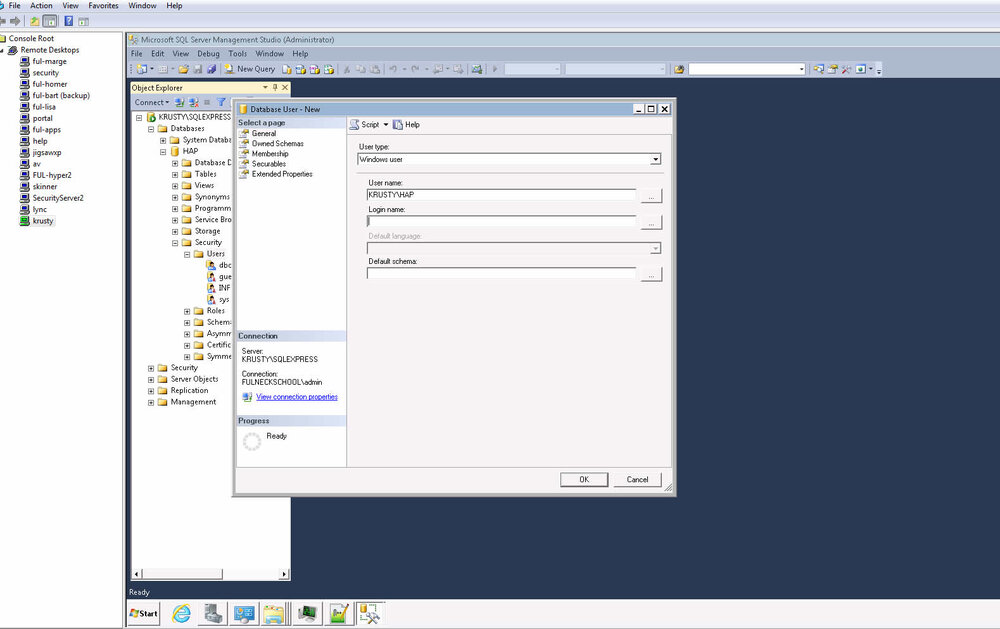1000x629 pixels.
Task: Select the Securables page
Action: 268,164
